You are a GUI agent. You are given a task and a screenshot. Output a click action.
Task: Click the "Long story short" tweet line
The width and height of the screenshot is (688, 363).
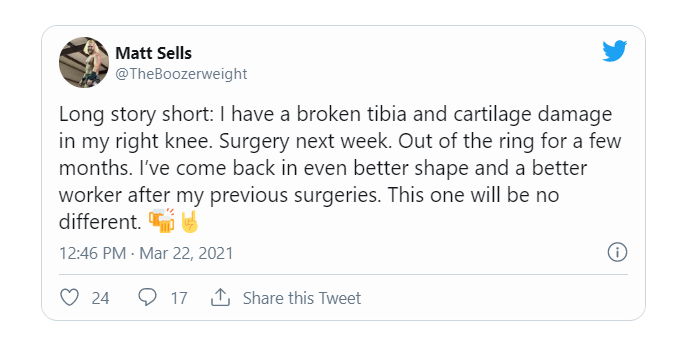[x=335, y=114]
